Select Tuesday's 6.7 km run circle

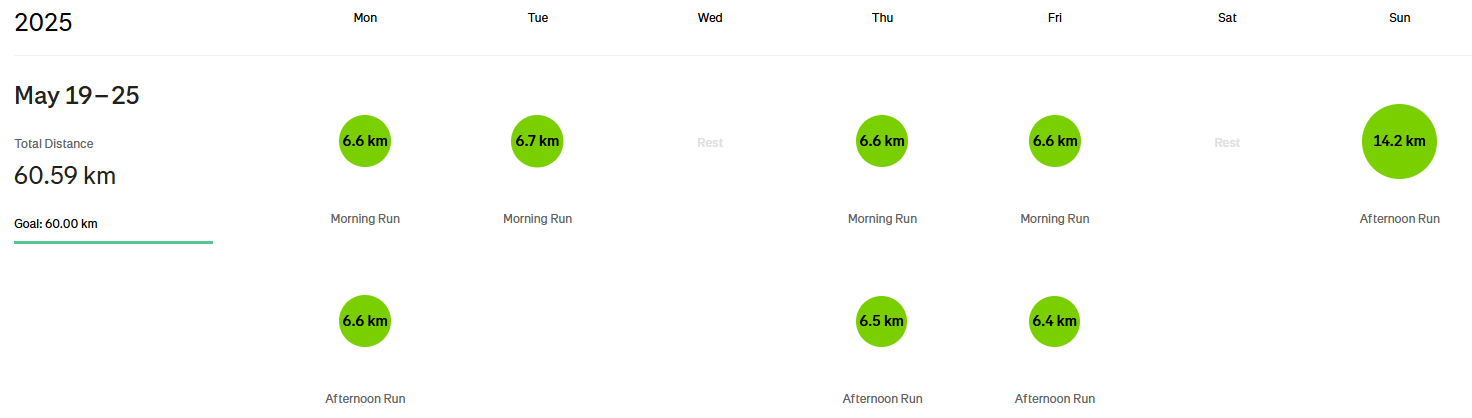(x=537, y=141)
